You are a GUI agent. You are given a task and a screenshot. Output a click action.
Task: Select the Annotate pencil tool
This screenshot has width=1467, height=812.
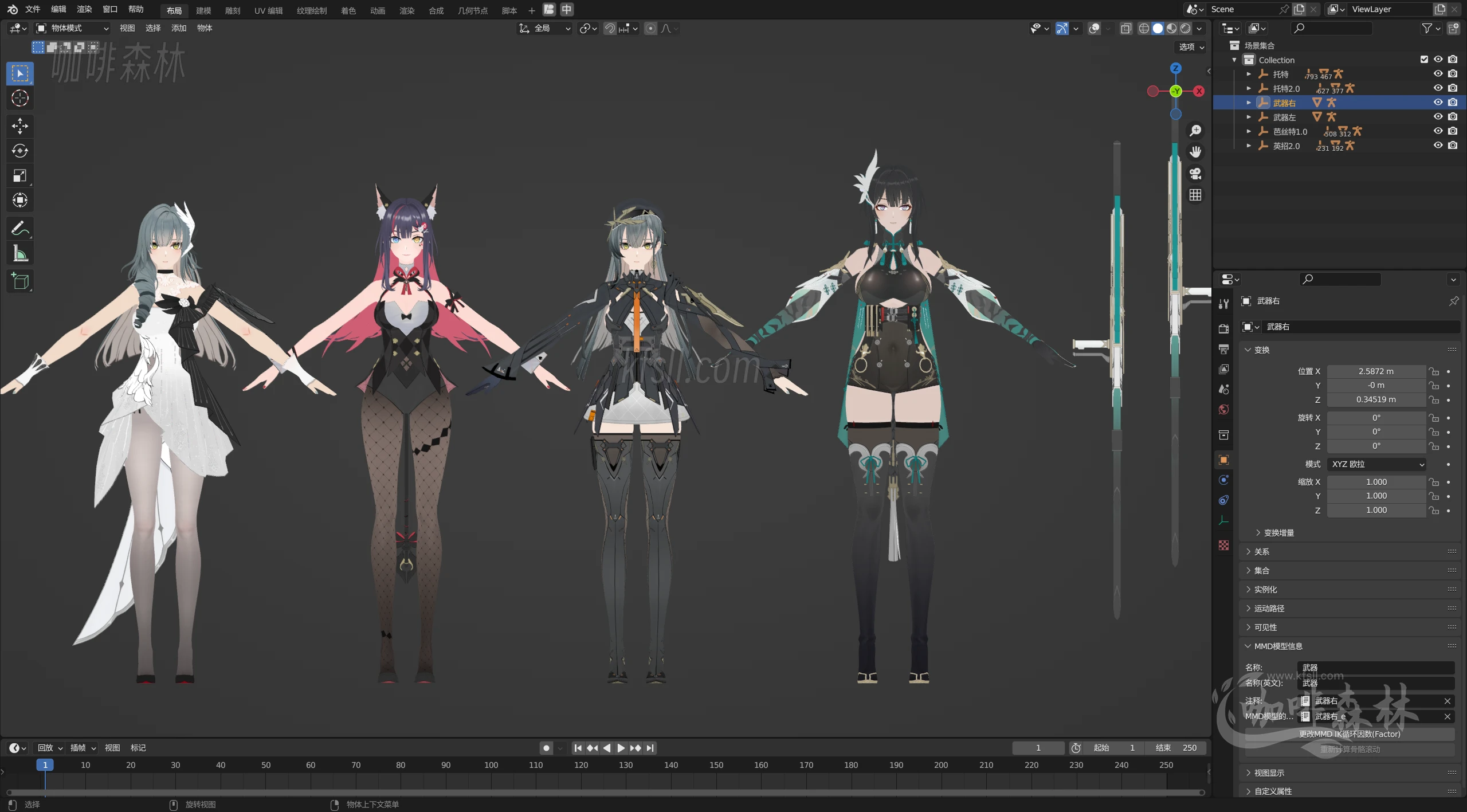[x=20, y=229]
